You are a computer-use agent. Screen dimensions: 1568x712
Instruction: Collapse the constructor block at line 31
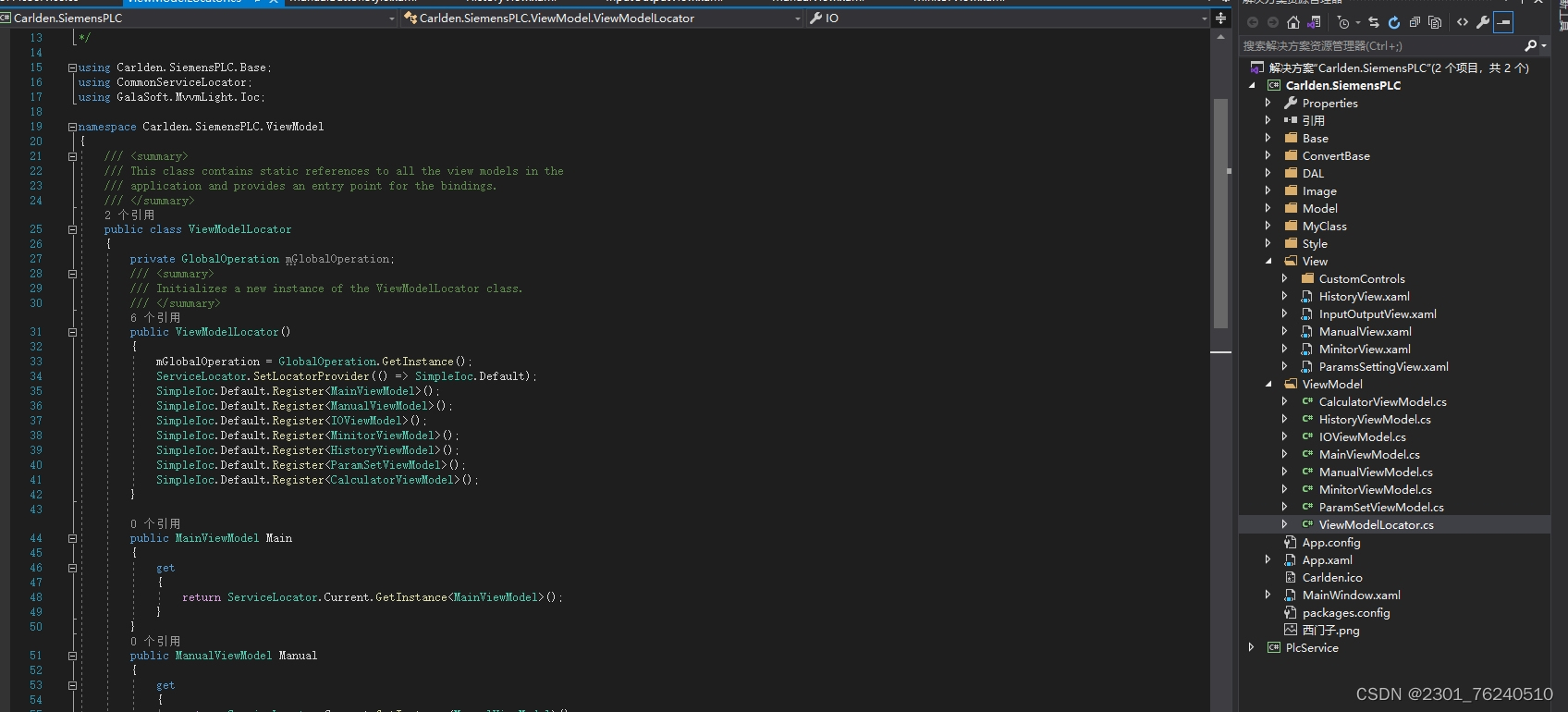72,332
